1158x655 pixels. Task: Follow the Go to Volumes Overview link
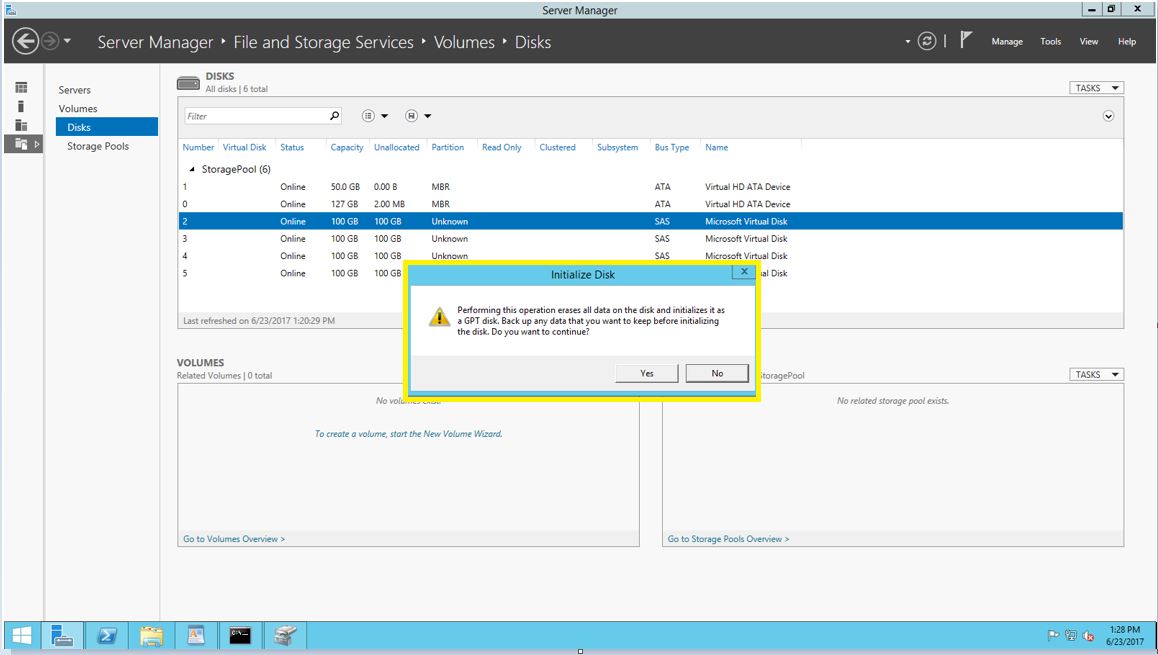[x=232, y=538]
